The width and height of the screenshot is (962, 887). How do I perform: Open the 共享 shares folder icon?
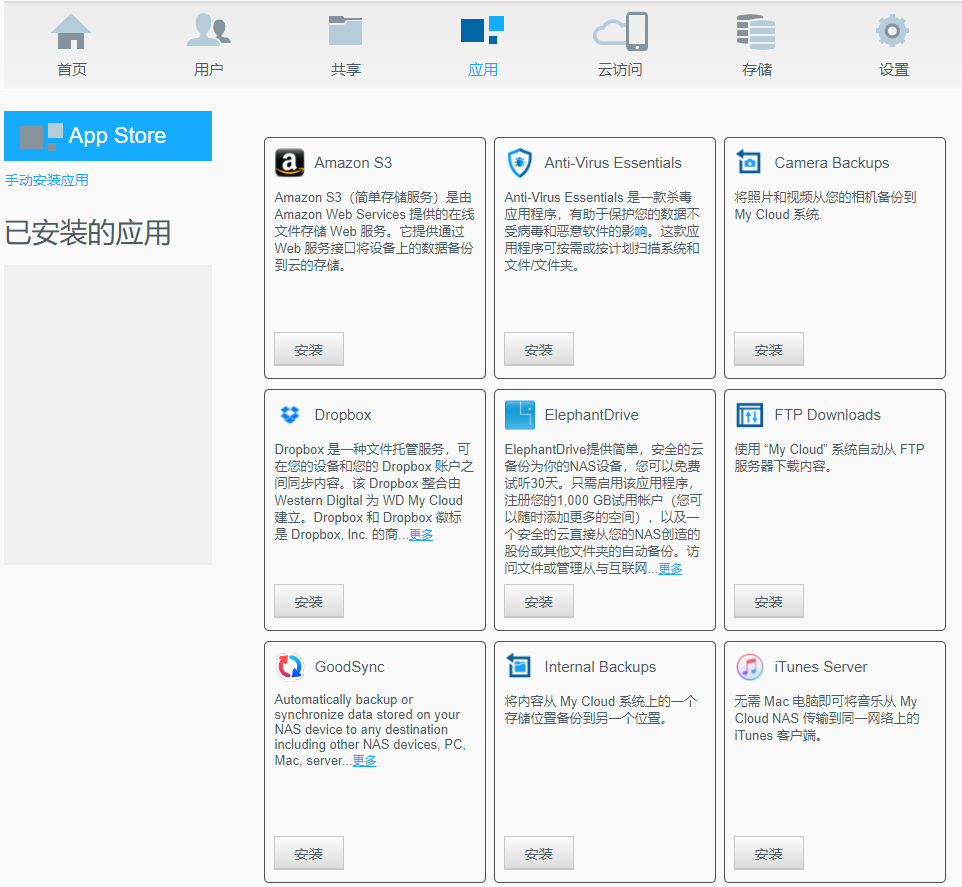(345, 31)
